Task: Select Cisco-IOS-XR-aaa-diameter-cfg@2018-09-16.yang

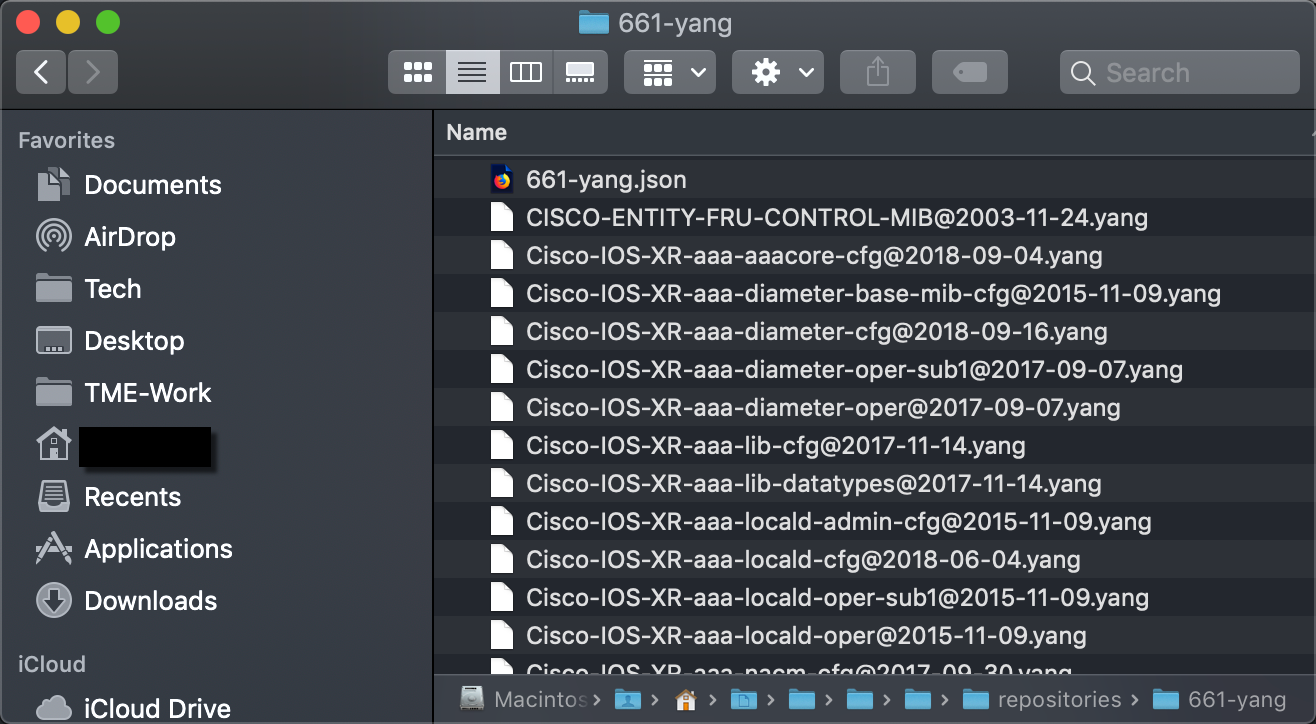Action: 875,332
